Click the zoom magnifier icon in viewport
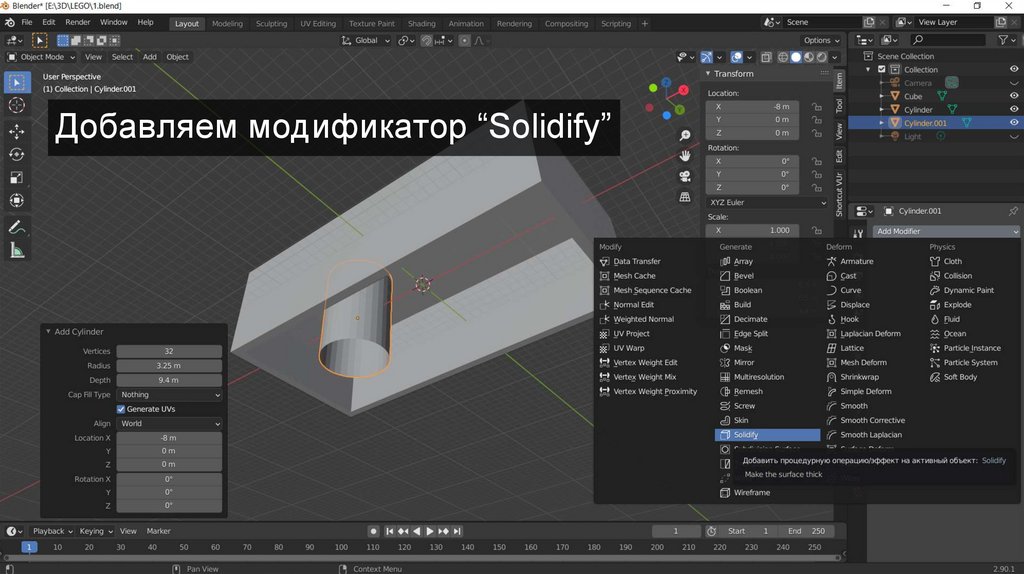Screen dimensions: 1024x574 pos(685,135)
